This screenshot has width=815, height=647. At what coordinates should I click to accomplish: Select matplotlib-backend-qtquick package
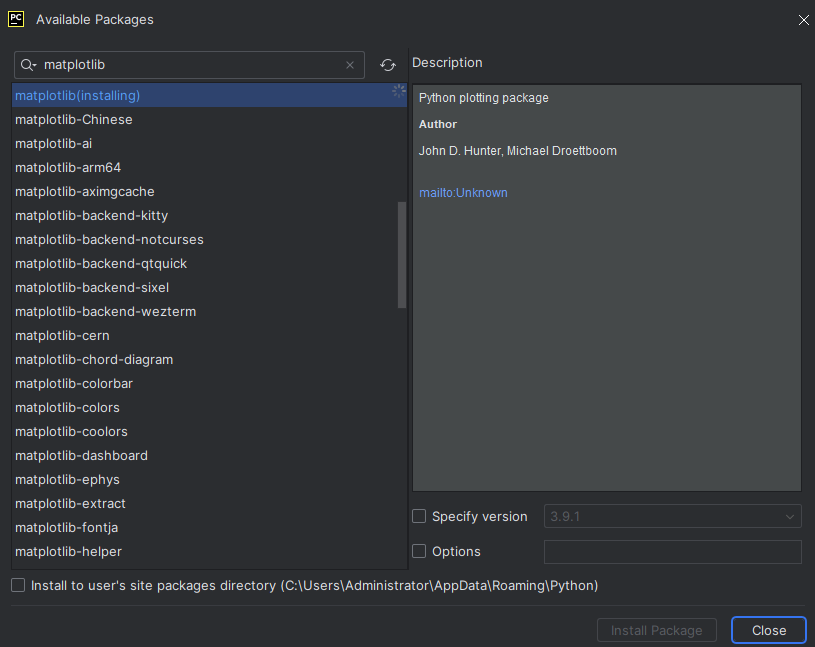209,263
